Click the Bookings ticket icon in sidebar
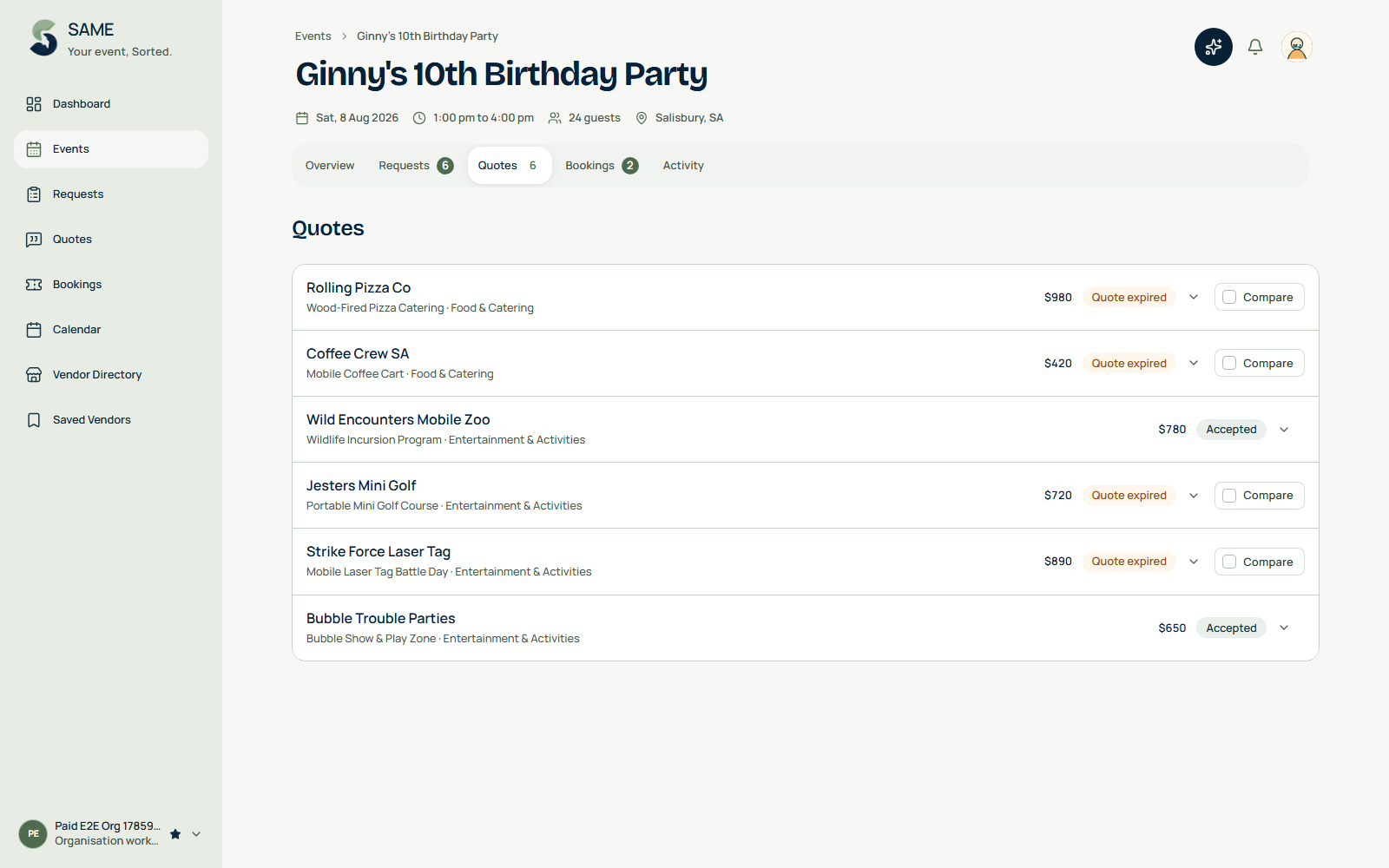The image size is (1389, 868). point(34,285)
